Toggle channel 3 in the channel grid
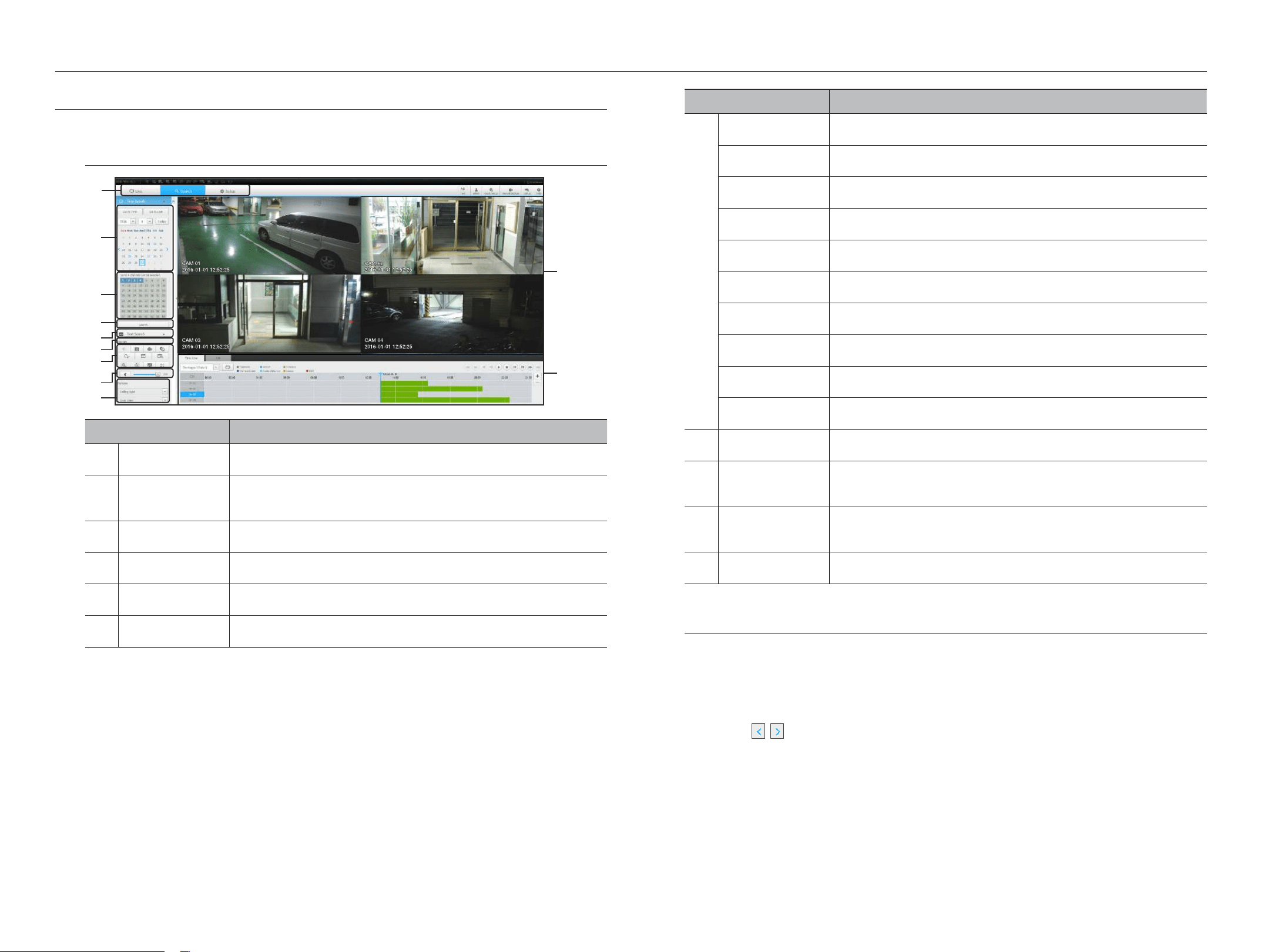Screen dimensions: 1274x952 135,280
